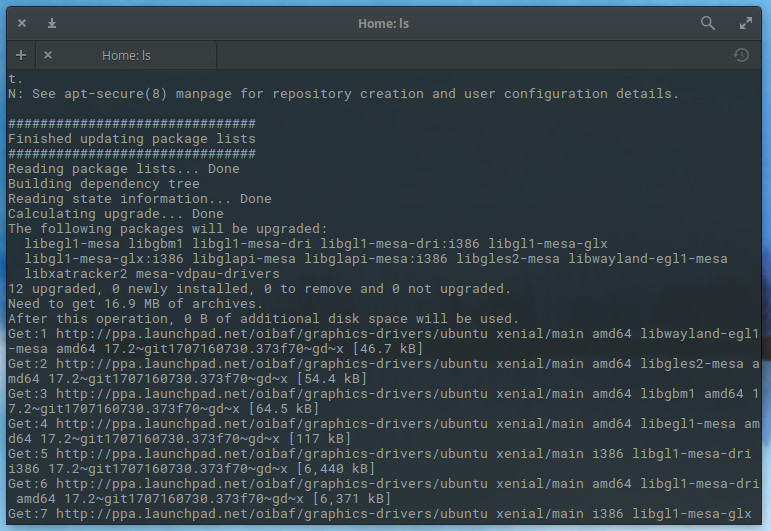
Task: Click the new tab plus icon
Action: (21, 55)
